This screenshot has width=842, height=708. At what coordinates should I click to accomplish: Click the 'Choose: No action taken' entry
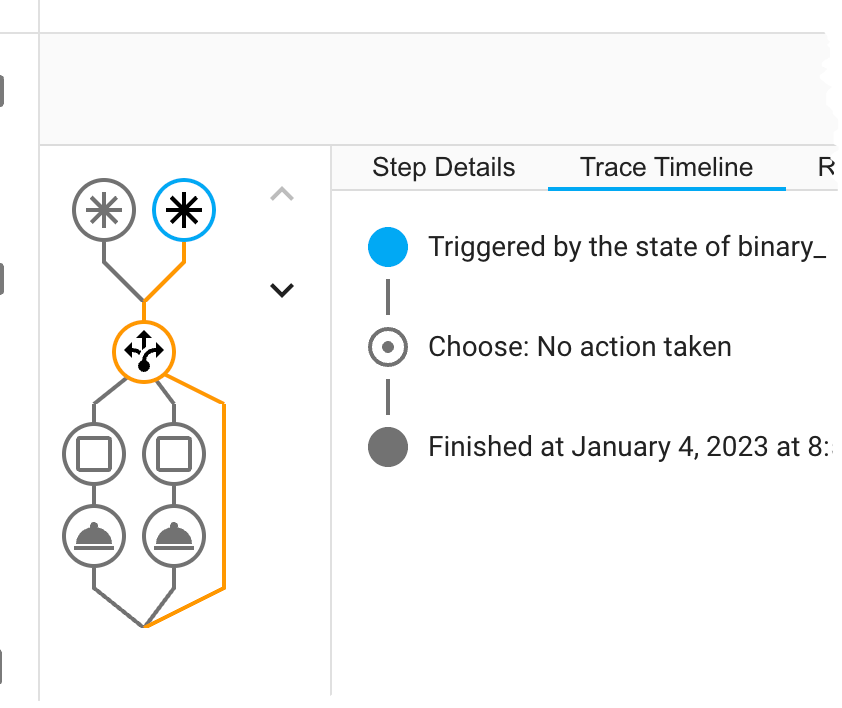pyautogui.click(x=580, y=347)
